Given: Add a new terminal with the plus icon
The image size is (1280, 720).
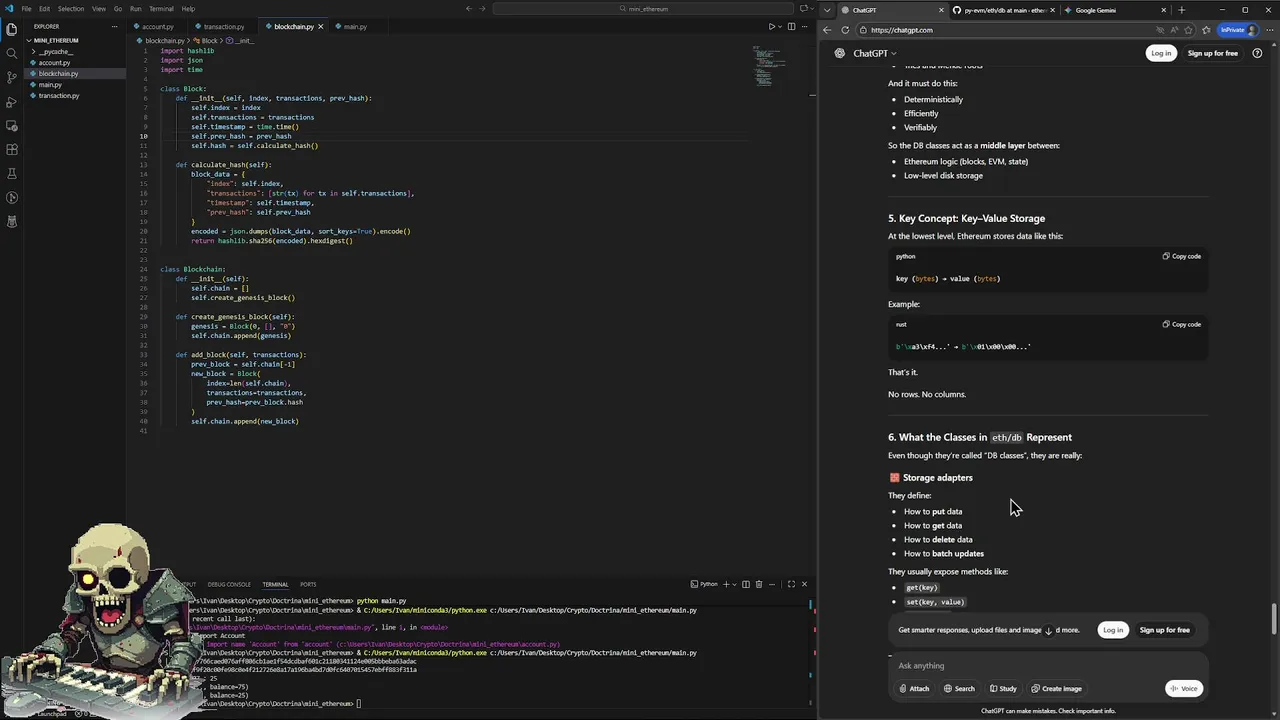Looking at the screenshot, I should tap(727, 584).
